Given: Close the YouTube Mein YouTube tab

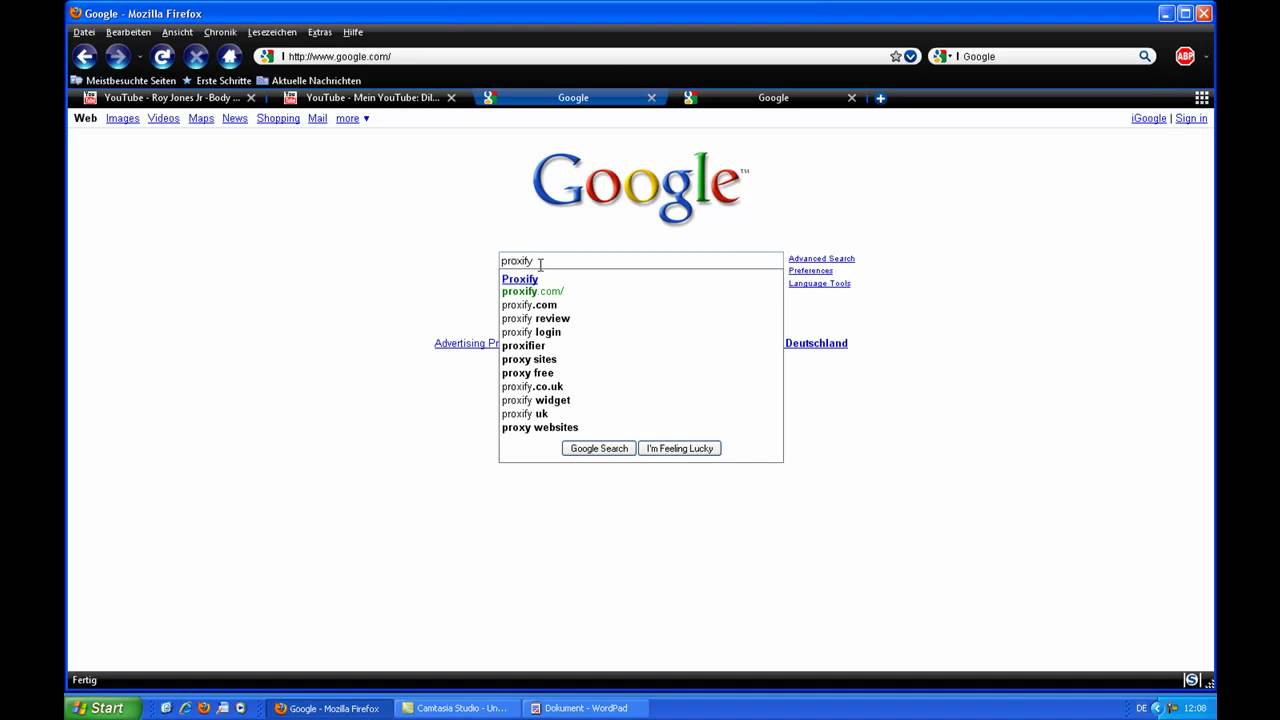Looking at the screenshot, I should [451, 98].
